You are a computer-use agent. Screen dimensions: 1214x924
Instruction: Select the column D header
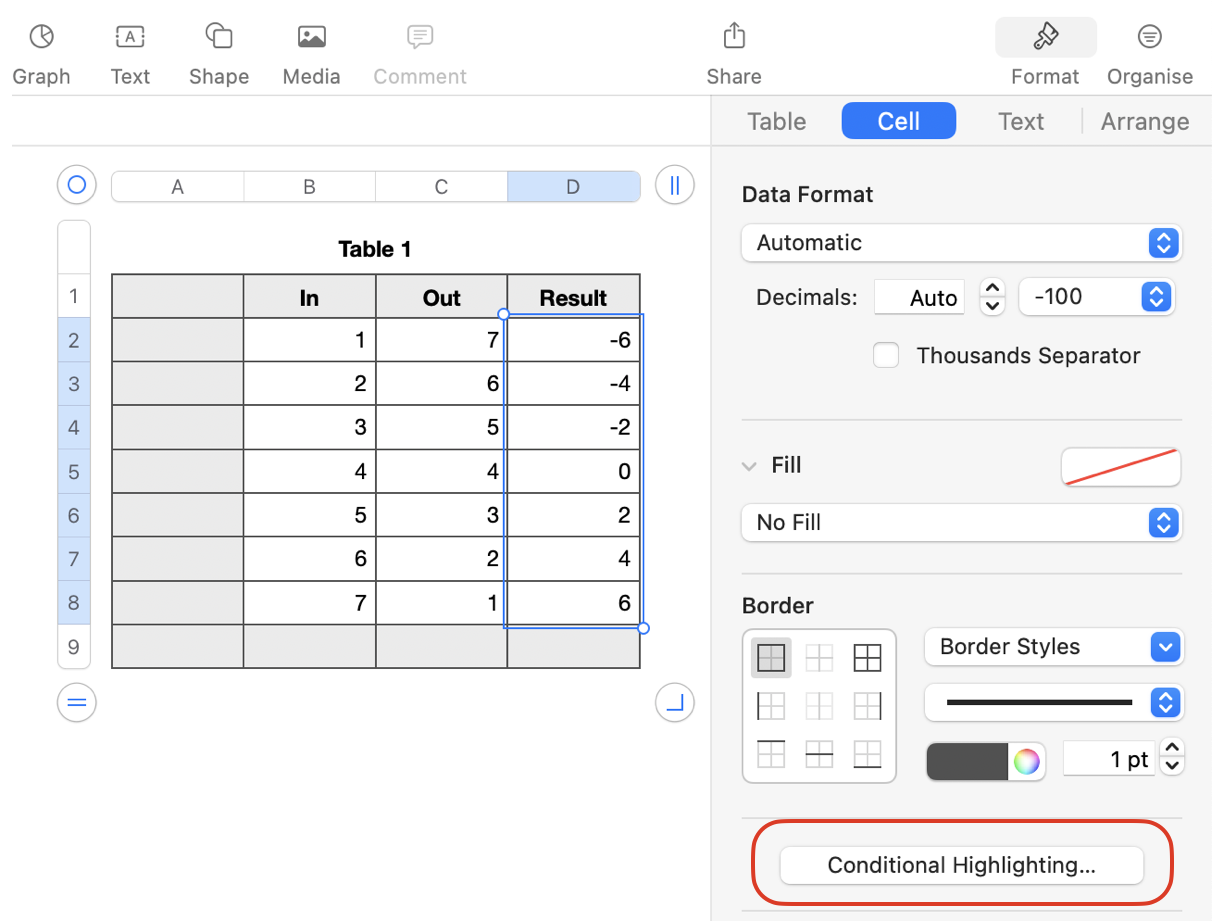click(573, 187)
